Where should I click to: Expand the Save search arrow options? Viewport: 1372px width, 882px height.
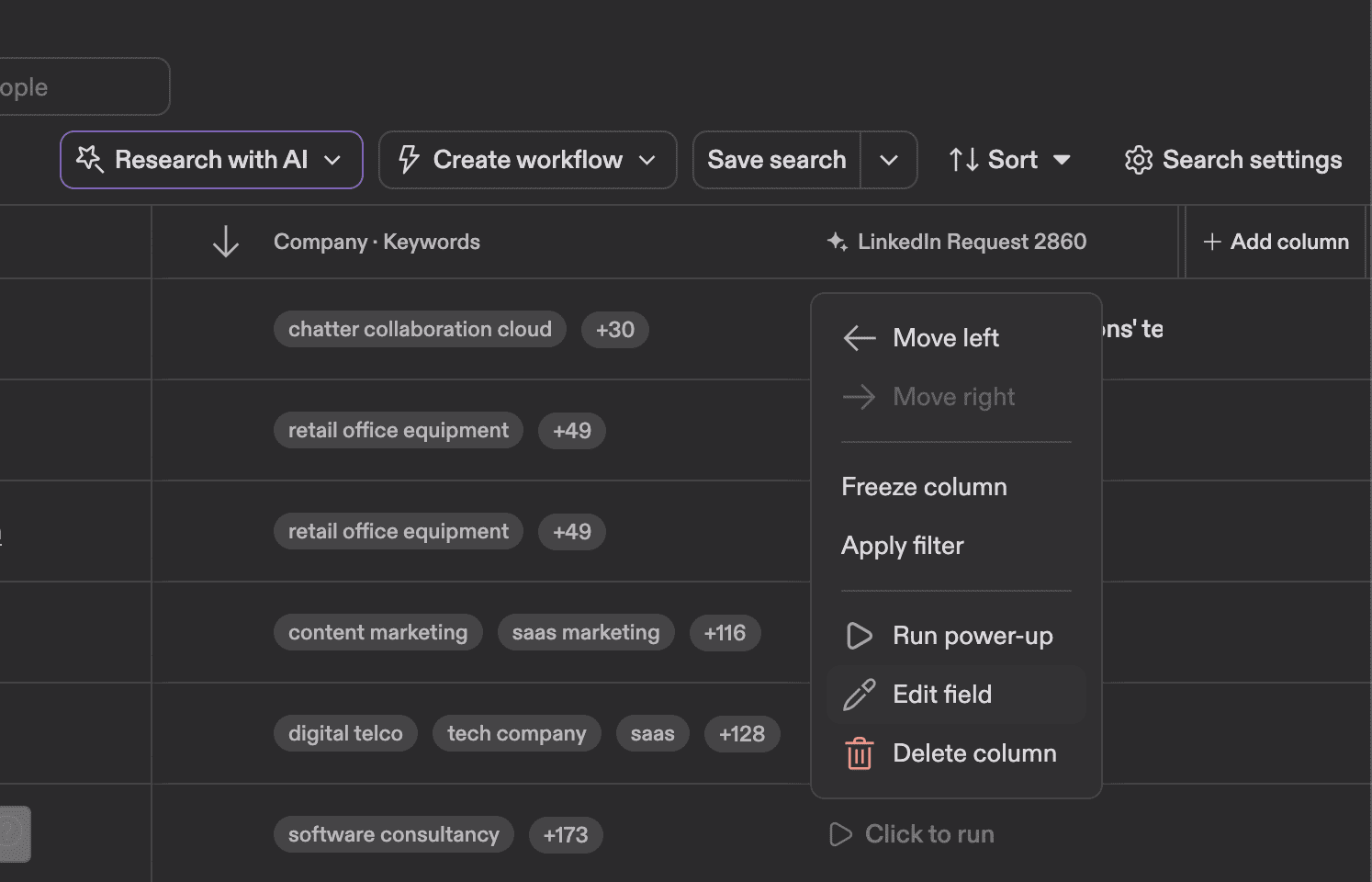pyautogui.click(x=889, y=160)
